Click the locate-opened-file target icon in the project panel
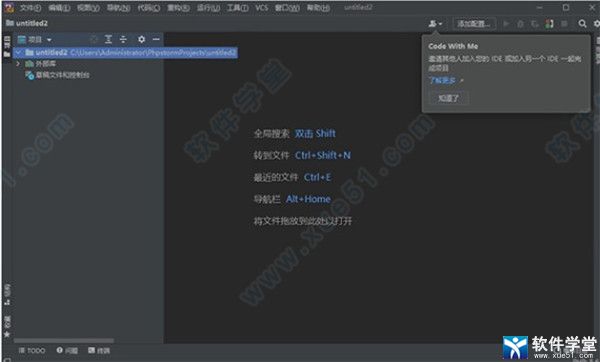Viewport: 600px width, 362px height. point(94,39)
